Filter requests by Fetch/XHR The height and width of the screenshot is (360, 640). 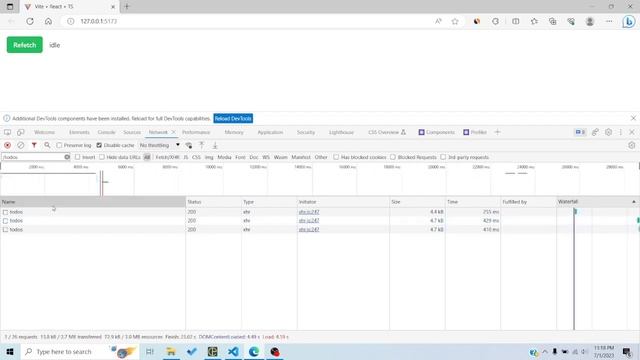point(167,157)
